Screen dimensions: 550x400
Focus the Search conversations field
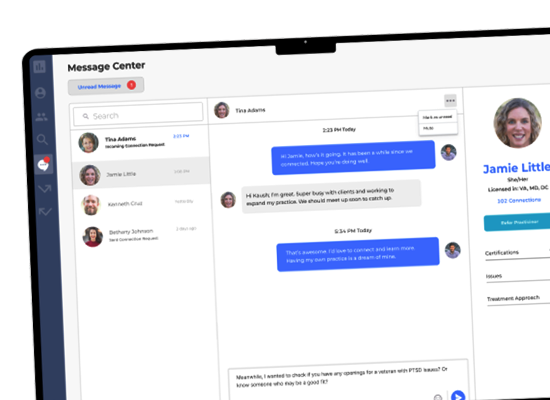138,114
